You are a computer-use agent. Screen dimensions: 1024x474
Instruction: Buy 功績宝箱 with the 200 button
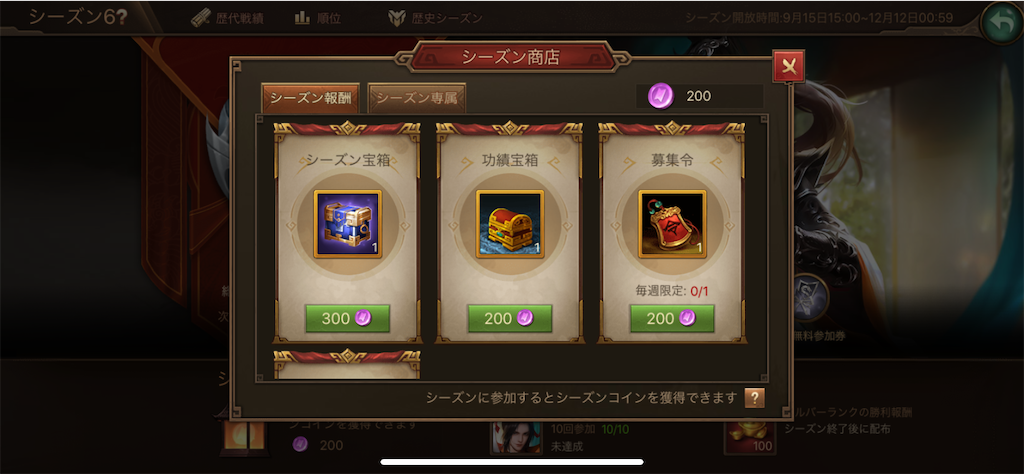[510, 318]
